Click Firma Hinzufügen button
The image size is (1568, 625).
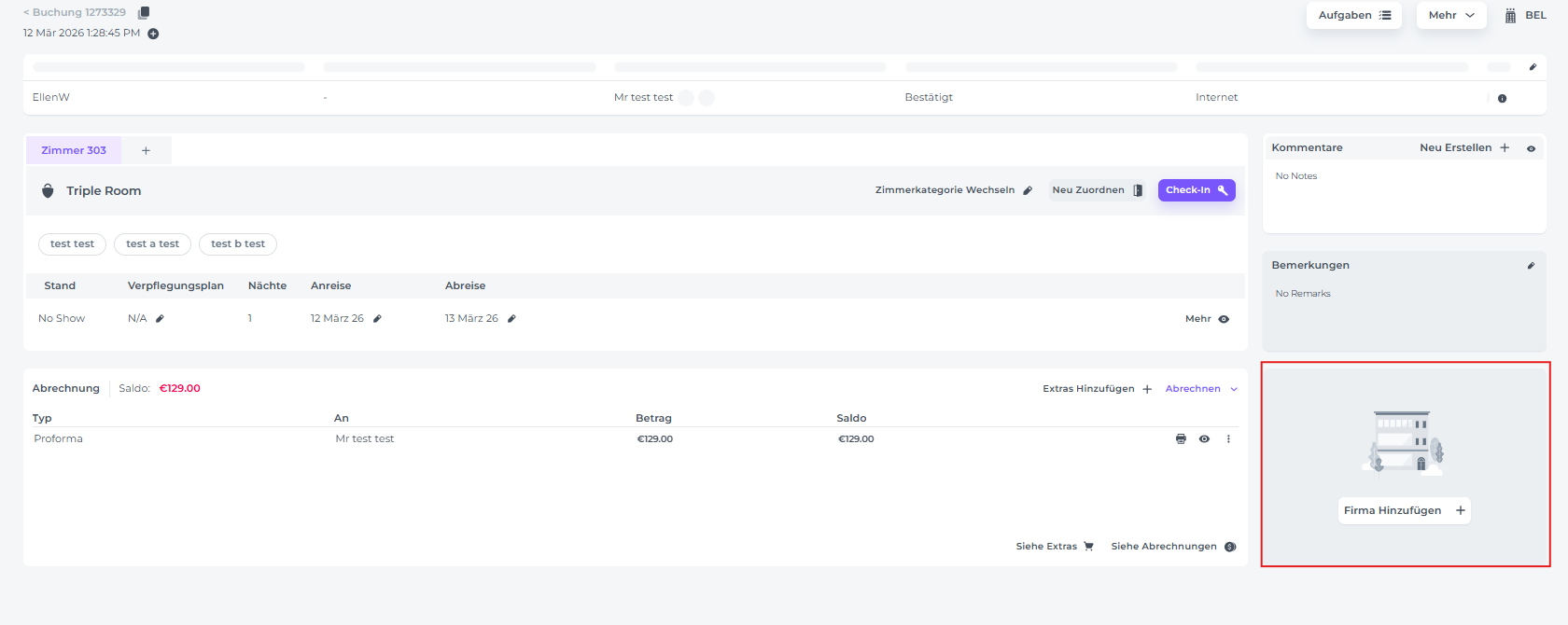[x=1404, y=510]
